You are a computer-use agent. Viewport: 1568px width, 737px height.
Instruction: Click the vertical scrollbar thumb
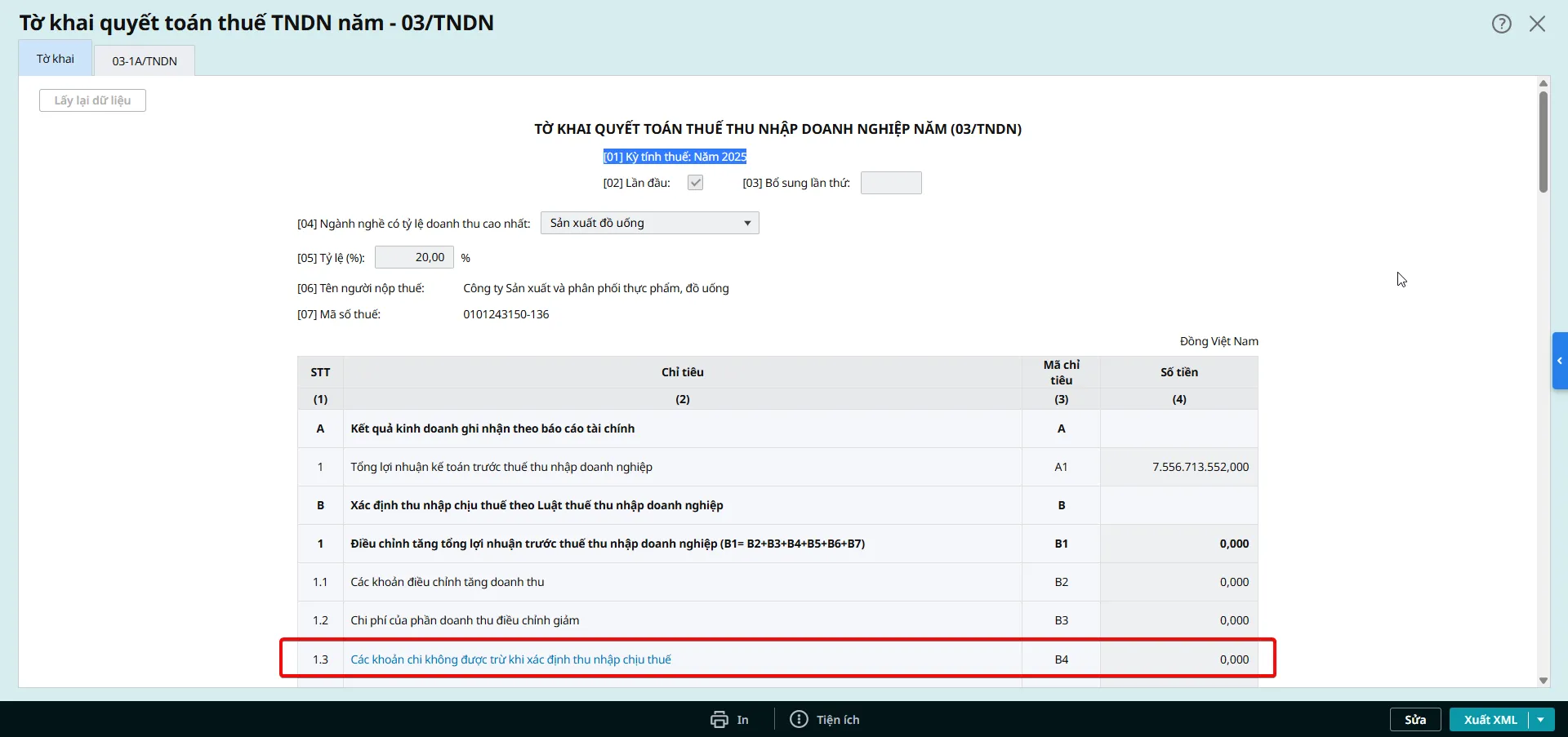click(1543, 143)
